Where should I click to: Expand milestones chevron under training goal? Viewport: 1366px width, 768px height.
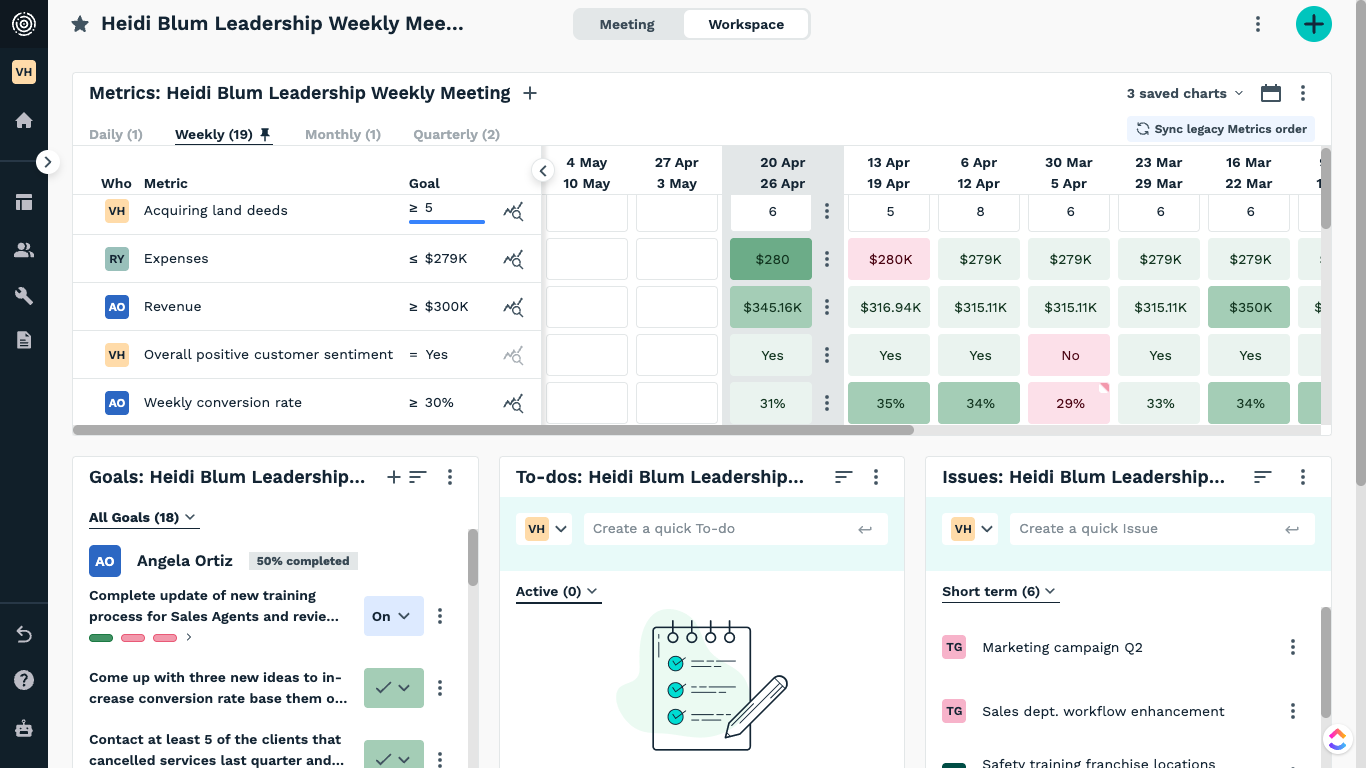pyautogui.click(x=189, y=637)
